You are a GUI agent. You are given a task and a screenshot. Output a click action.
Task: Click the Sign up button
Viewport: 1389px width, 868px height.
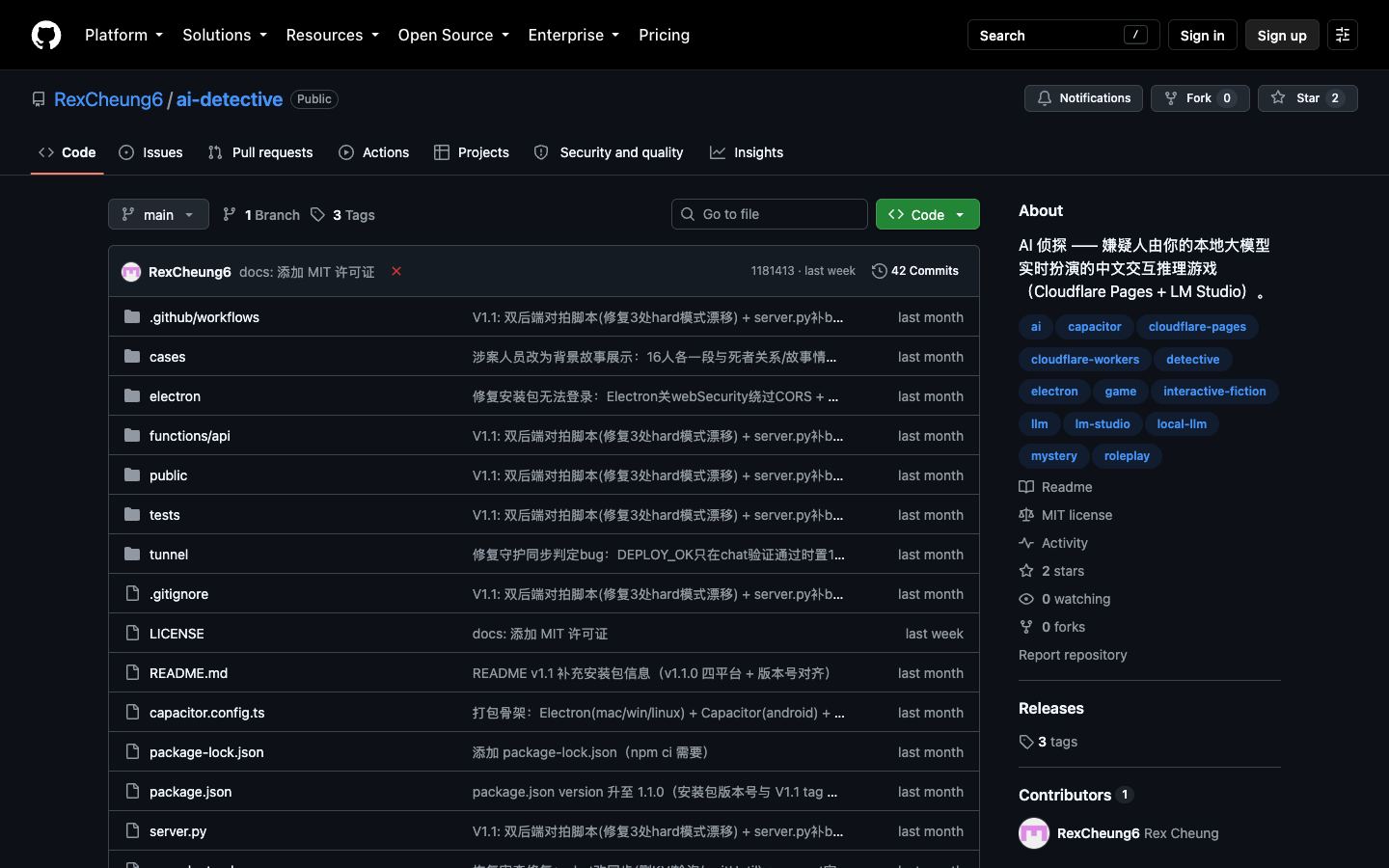(x=1282, y=35)
